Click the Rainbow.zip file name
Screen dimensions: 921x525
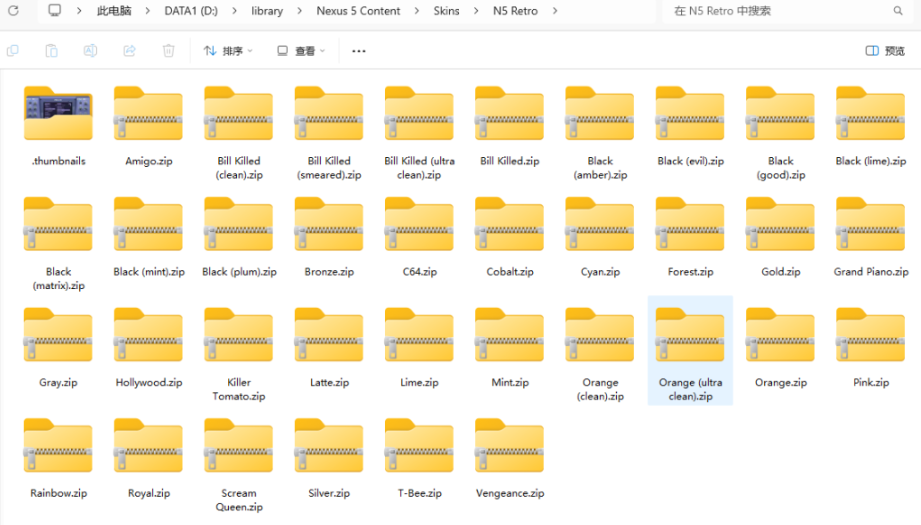point(58,493)
